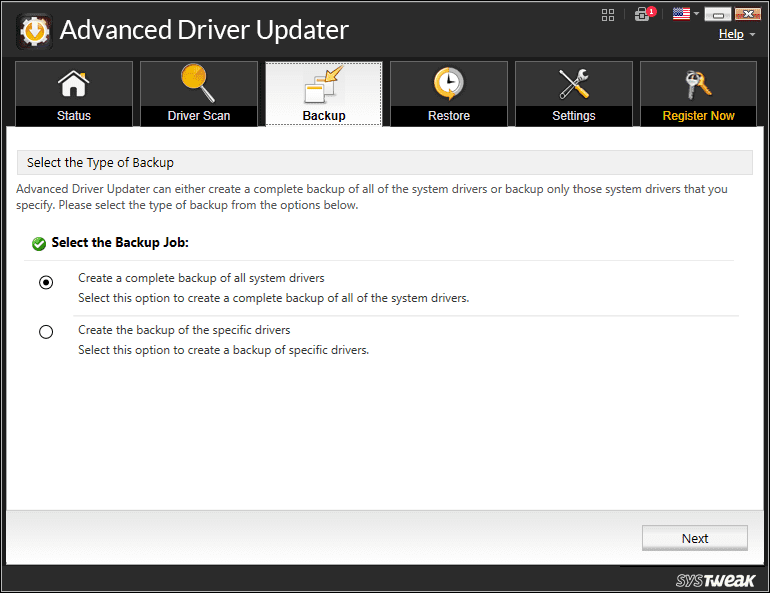770x593 pixels.
Task: Switch to the Status tab label
Action: [x=74, y=116]
